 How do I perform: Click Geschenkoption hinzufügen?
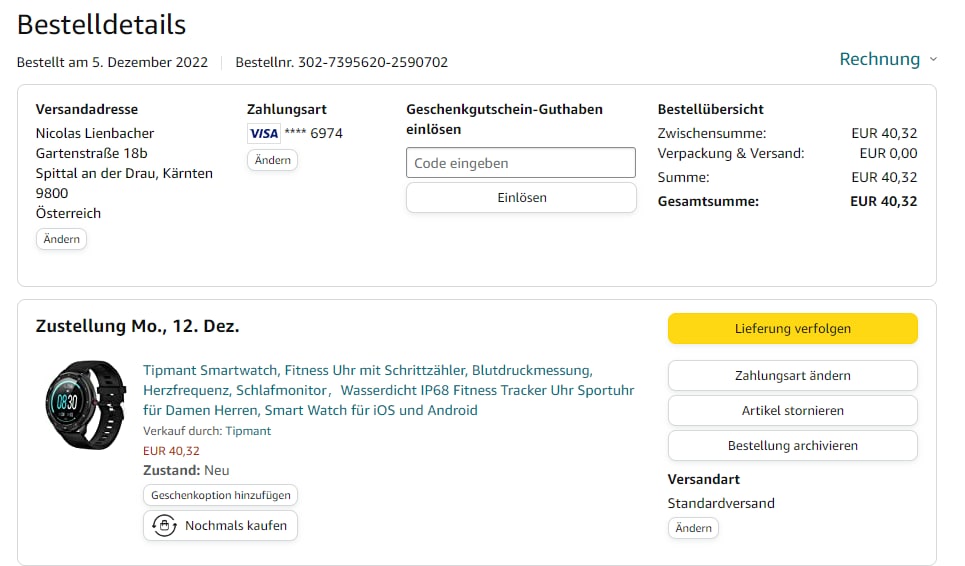pos(220,496)
